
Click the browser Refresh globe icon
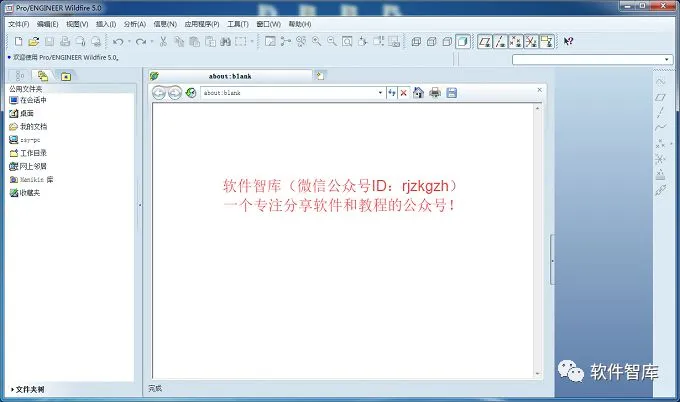point(191,92)
